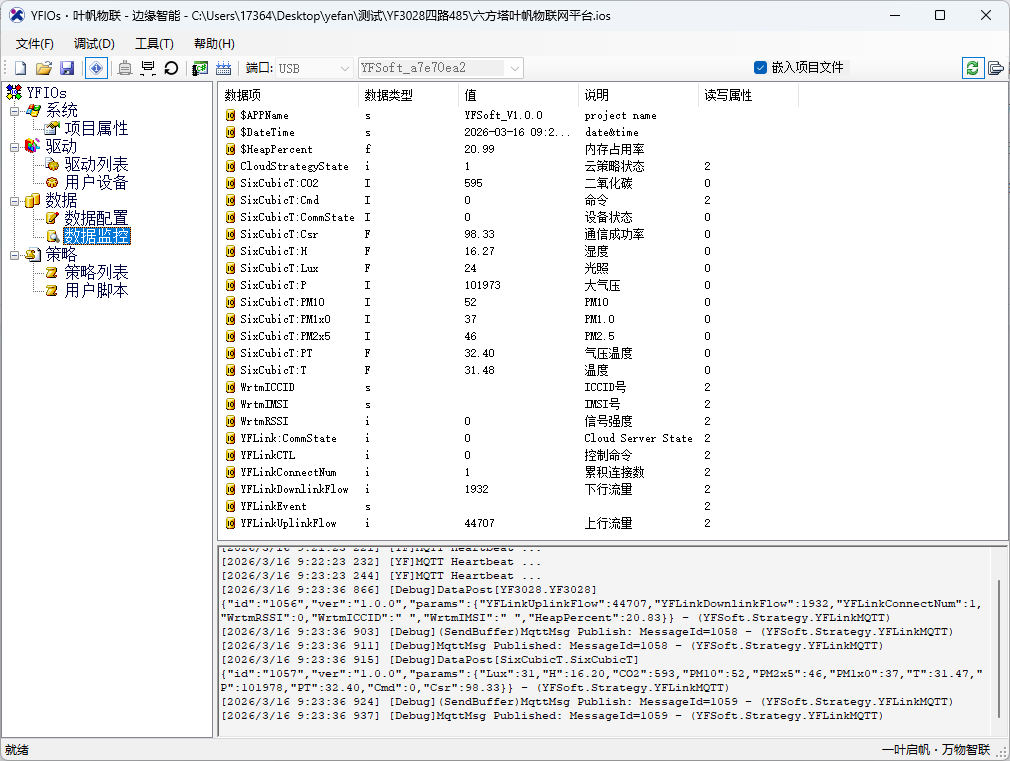
Task: Collapse the 系统 tree node
Action: (14, 111)
